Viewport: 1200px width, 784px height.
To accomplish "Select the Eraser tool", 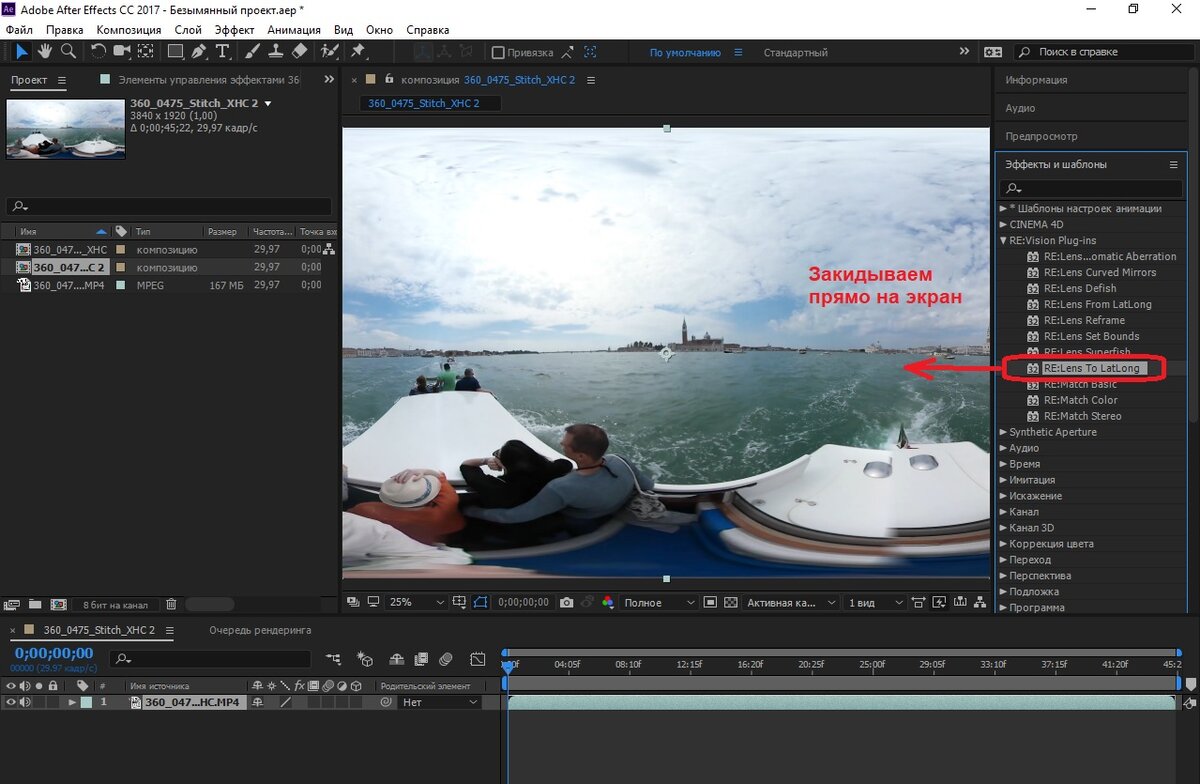I will pyautogui.click(x=298, y=51).
